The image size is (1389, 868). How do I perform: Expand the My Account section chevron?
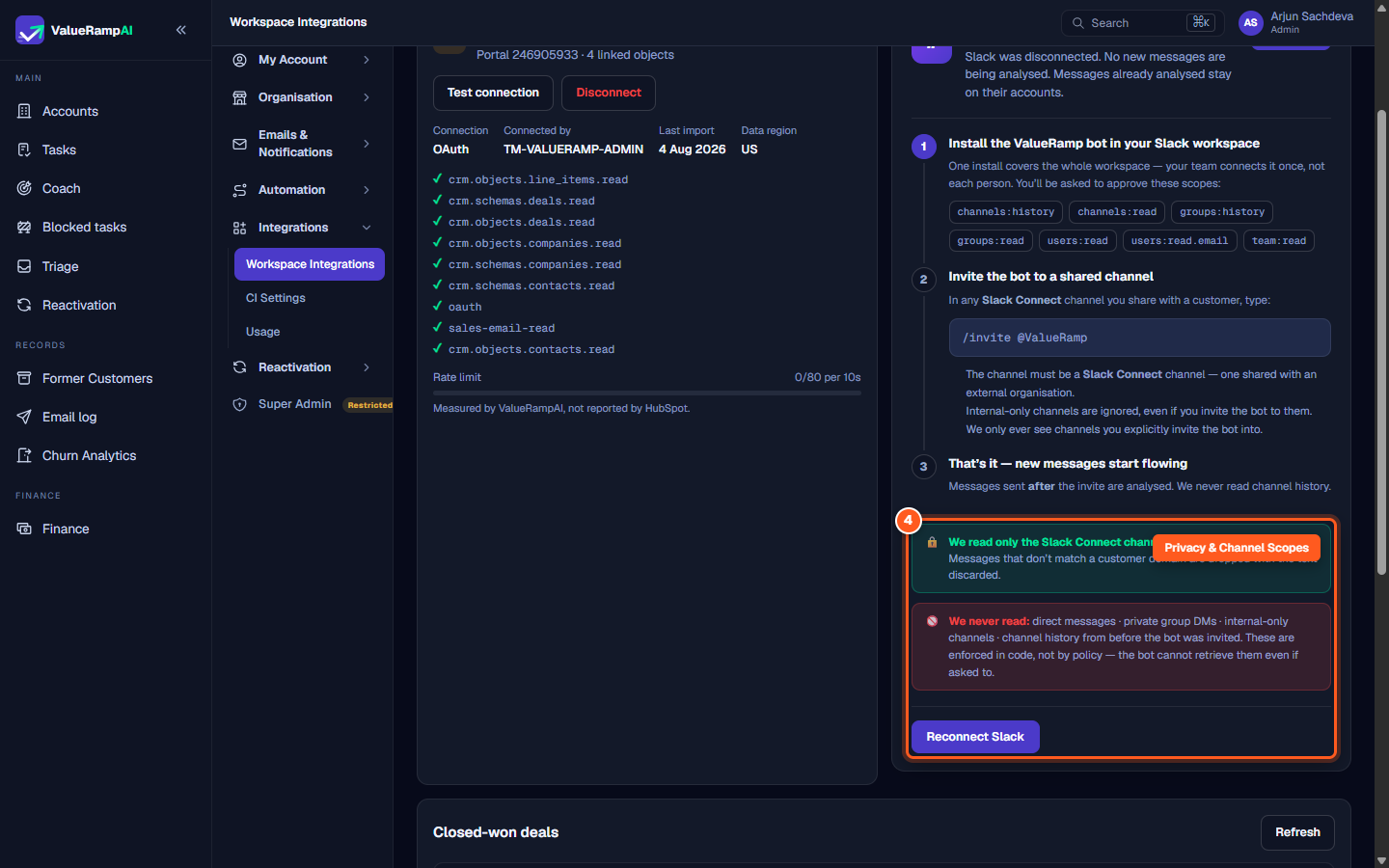click(367, 60)
